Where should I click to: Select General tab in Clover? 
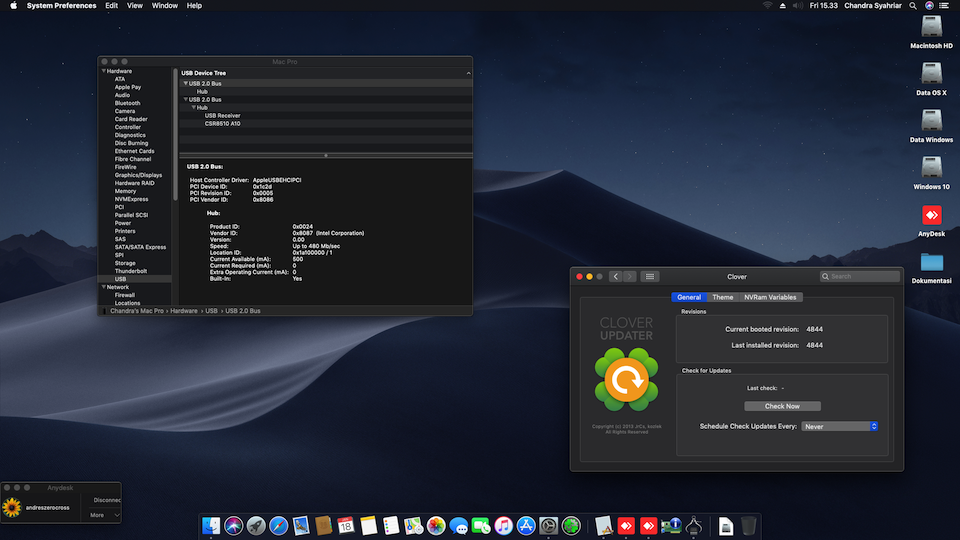tap(689, 297)
